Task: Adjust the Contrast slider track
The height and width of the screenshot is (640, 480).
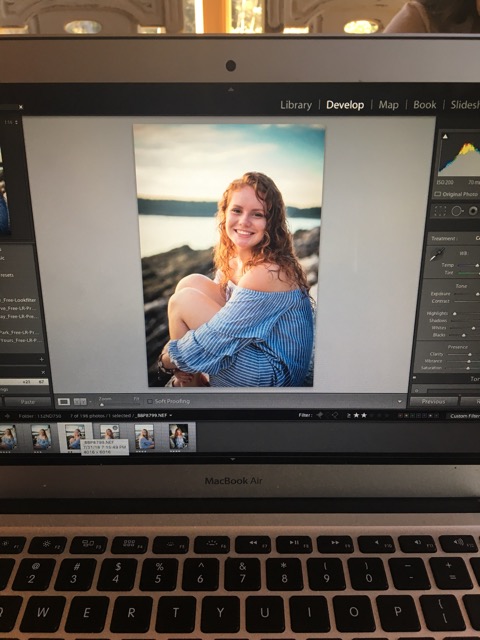Action: coord(467,301)
